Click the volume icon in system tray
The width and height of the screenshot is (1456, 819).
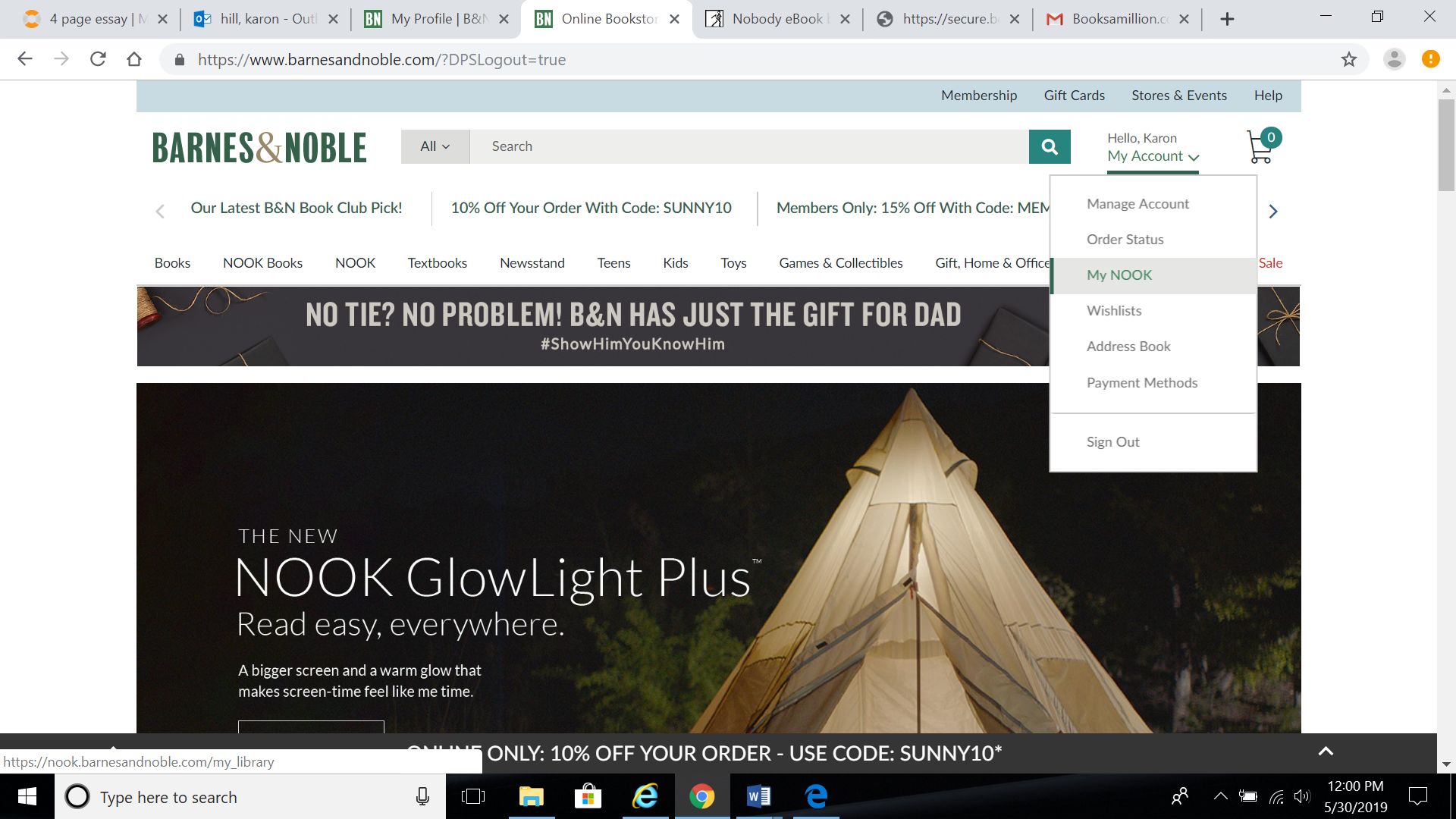[1302, 796]
